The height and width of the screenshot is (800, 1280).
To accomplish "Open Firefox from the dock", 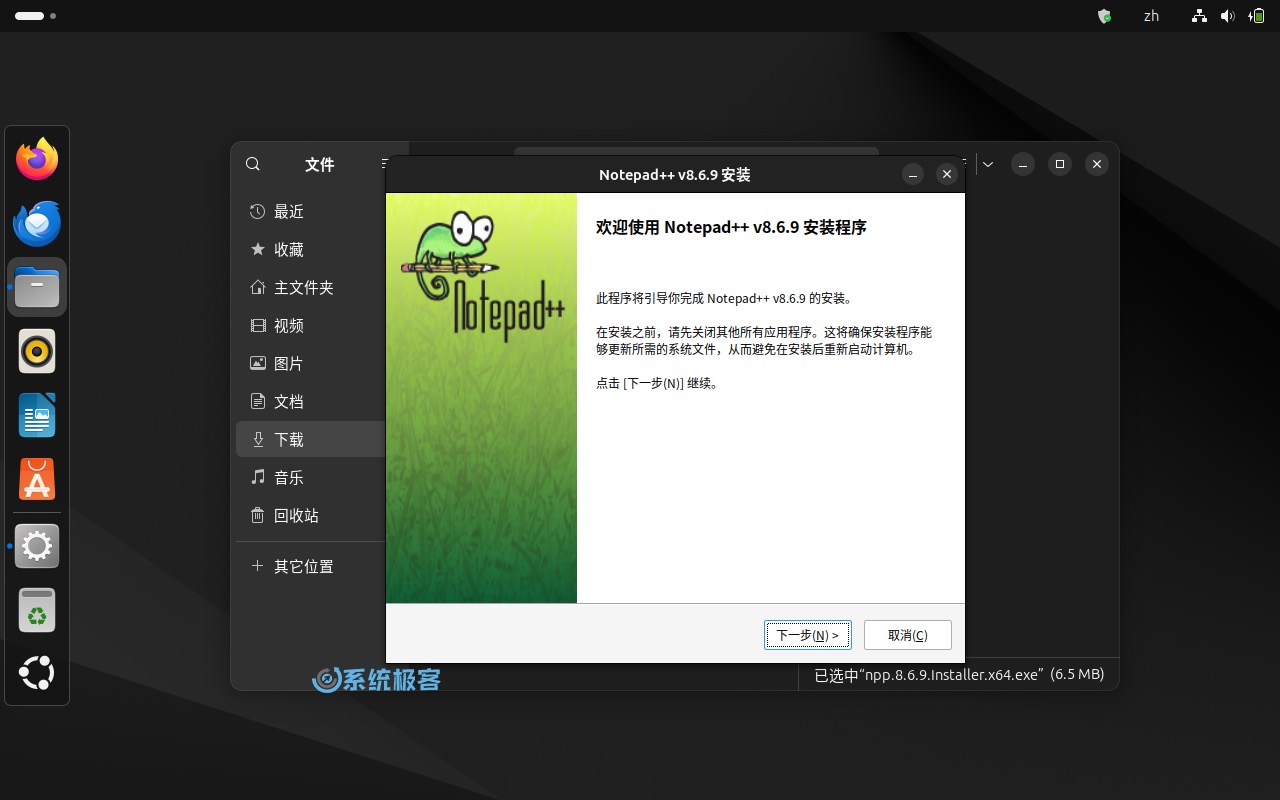I will 37,159.
